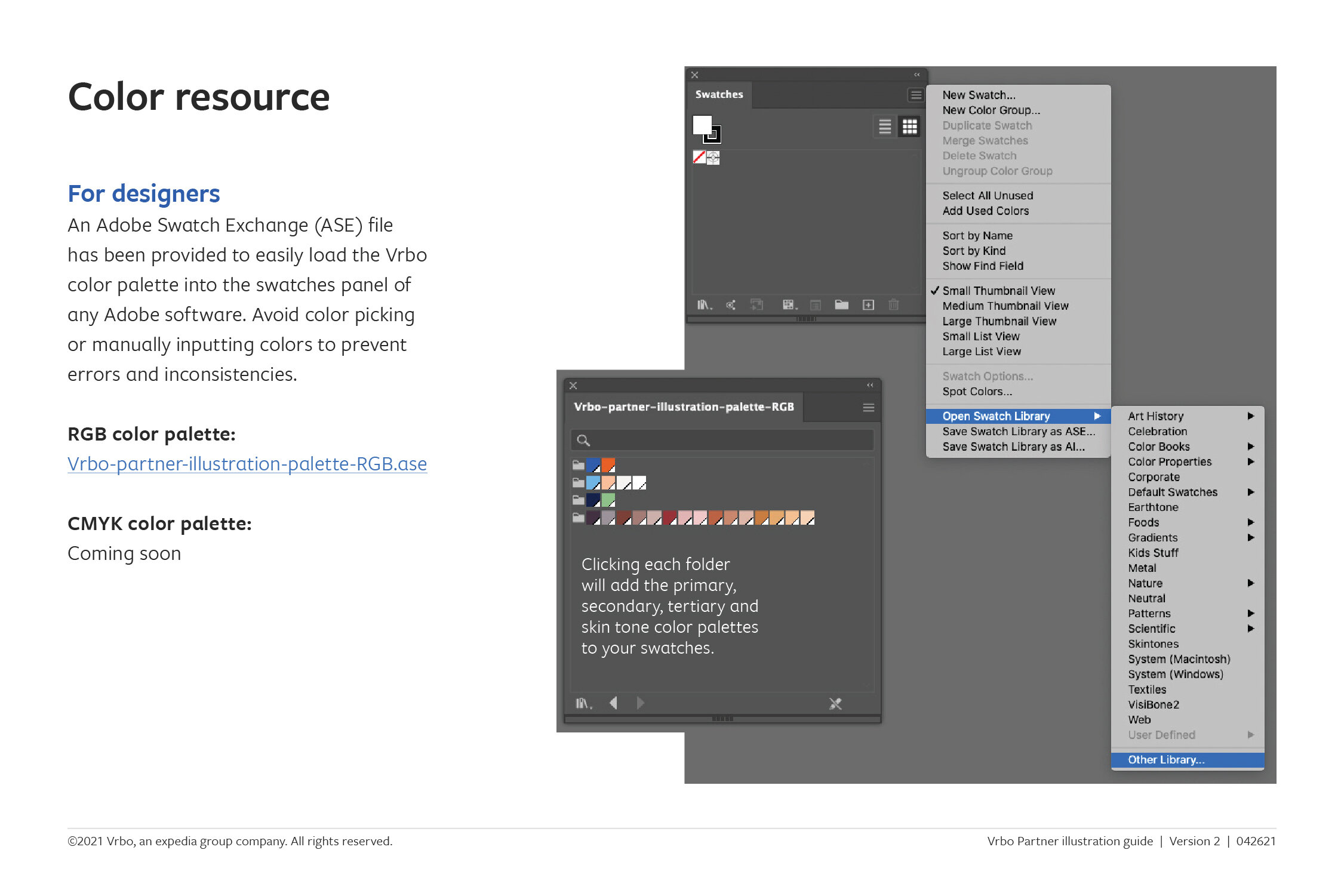1344x896 pixels.
Task: Expand the Foods submenu arrow
Action: coord(1250,522)
